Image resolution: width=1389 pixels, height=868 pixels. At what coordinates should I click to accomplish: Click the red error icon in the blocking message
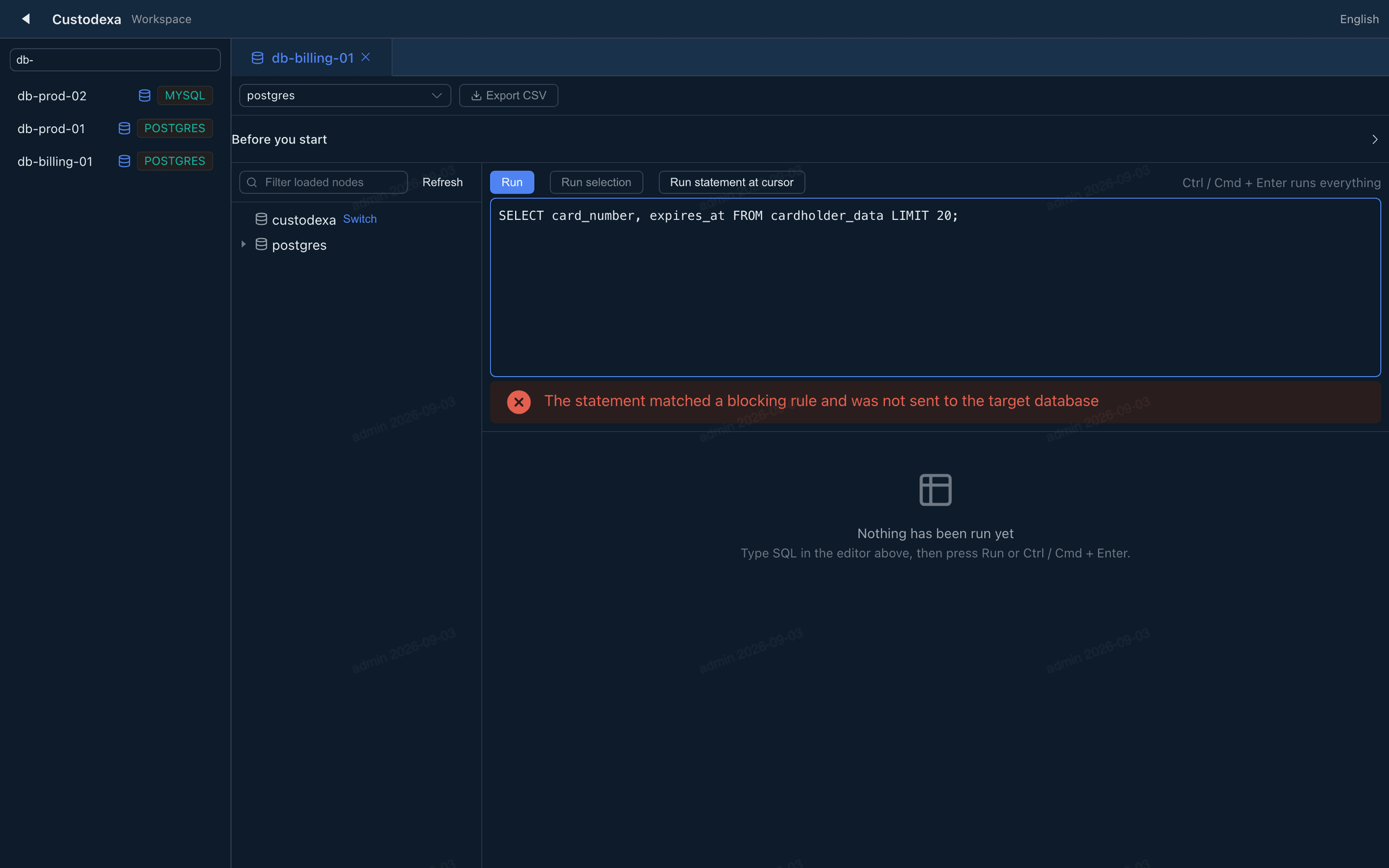tap(519, 402)
